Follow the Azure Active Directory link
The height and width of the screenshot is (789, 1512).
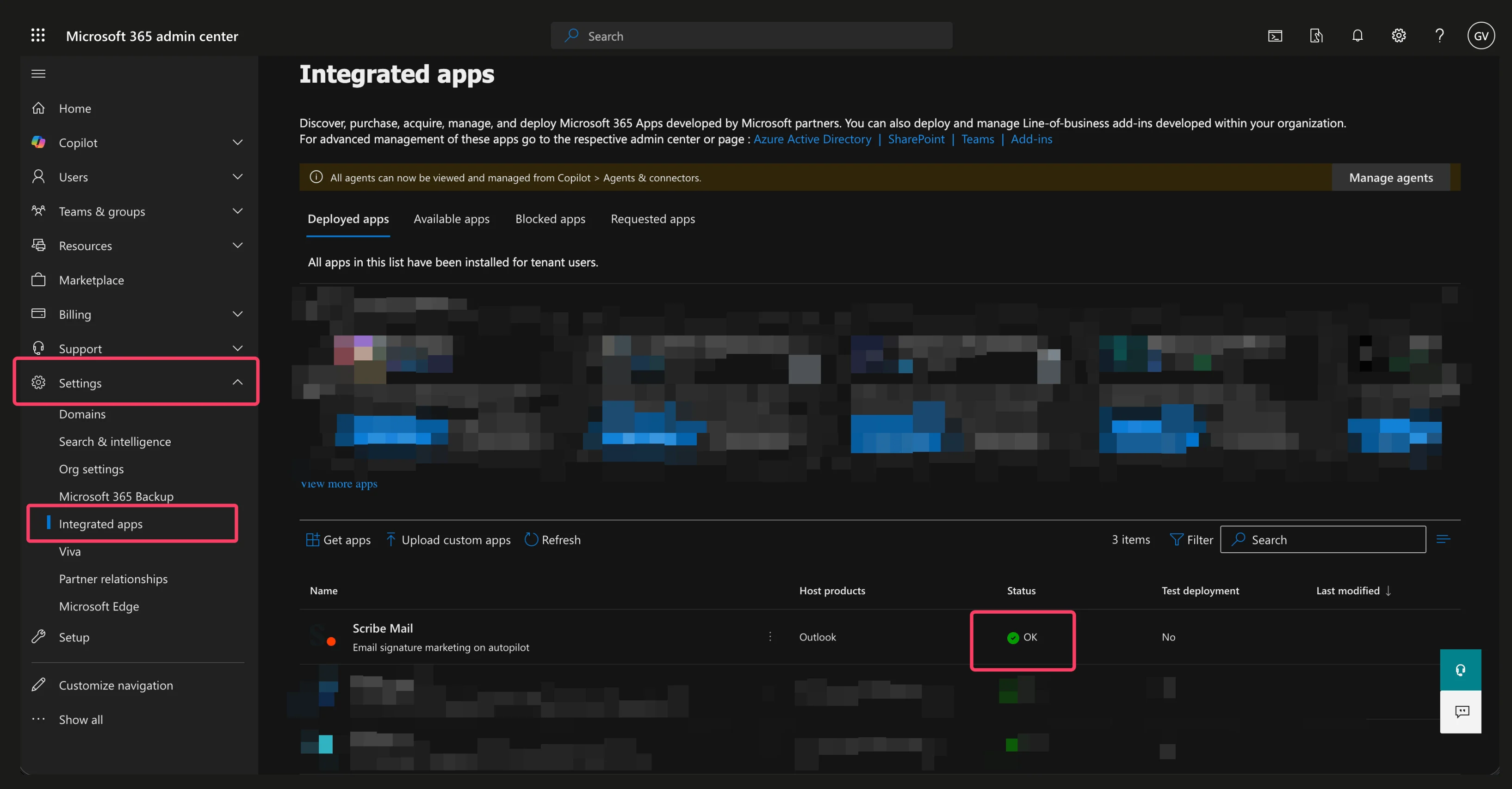click(812, 139)
